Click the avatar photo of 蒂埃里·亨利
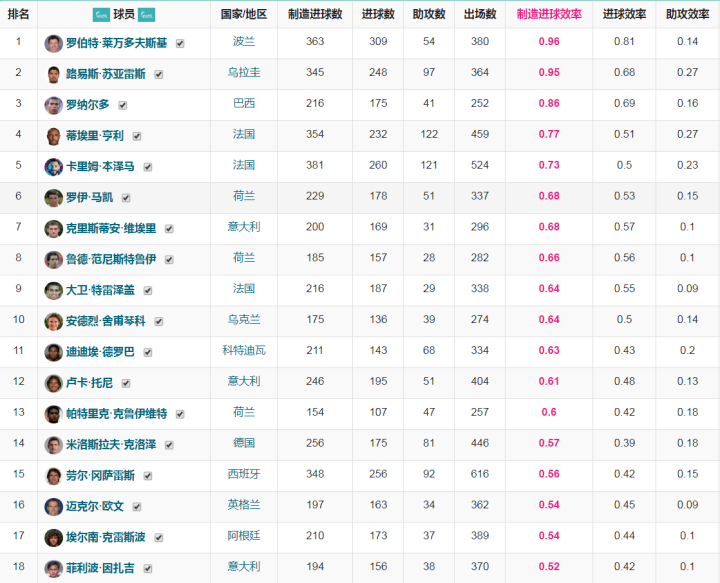720x583 pixels. pyautogui.click(x=53, y=136)
